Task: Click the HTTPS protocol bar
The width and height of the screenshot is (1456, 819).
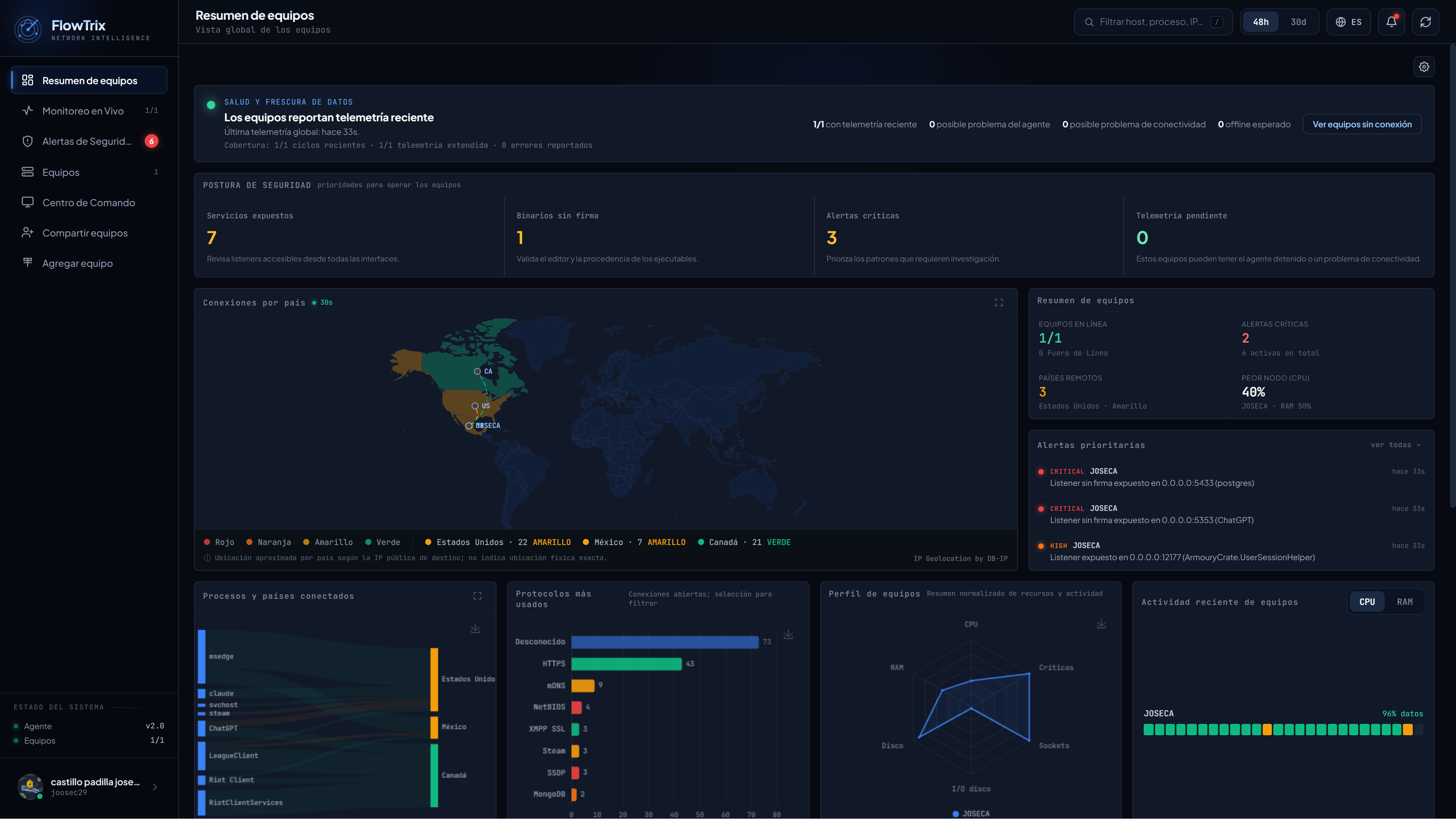Action: [626, 664]
